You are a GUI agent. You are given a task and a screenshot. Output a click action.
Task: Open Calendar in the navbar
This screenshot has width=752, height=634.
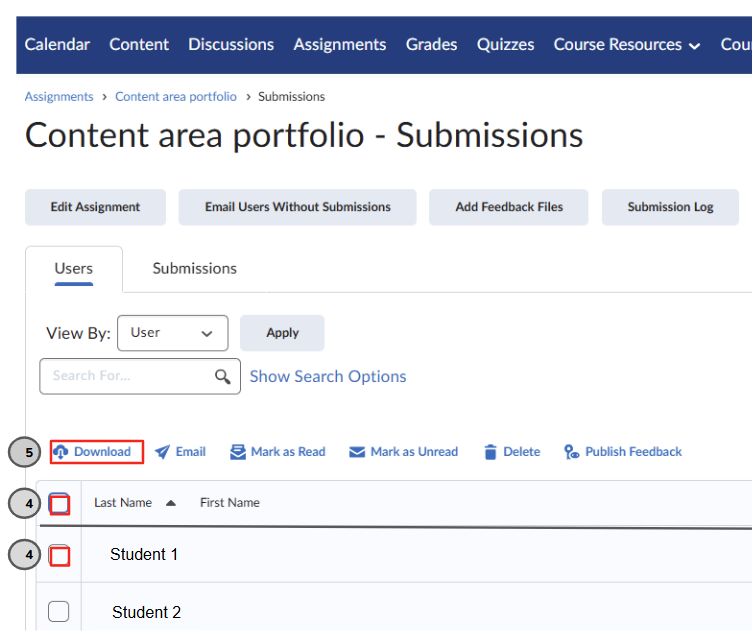[57, 45]
